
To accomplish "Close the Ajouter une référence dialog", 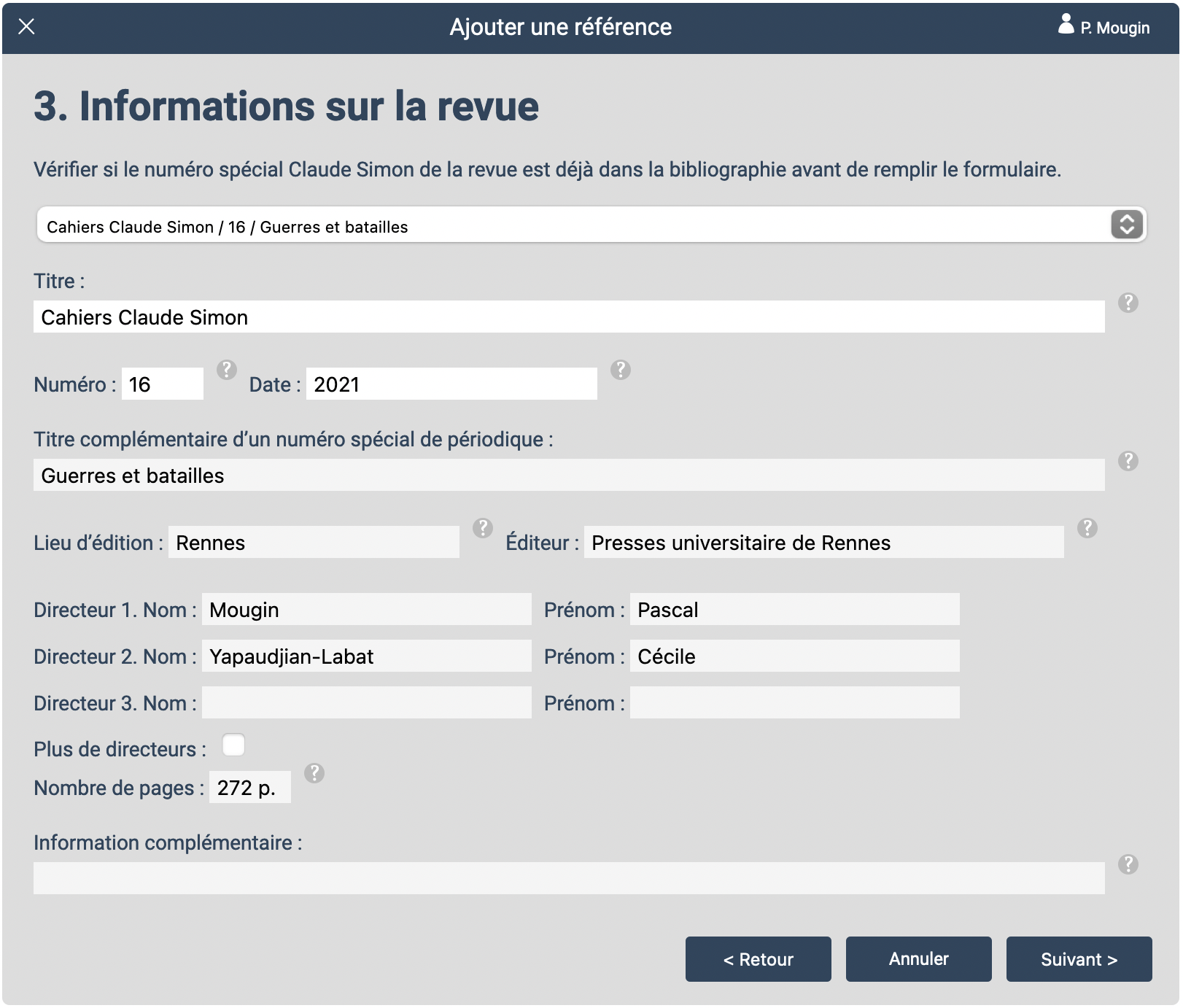I will click(x=27, y=27).
